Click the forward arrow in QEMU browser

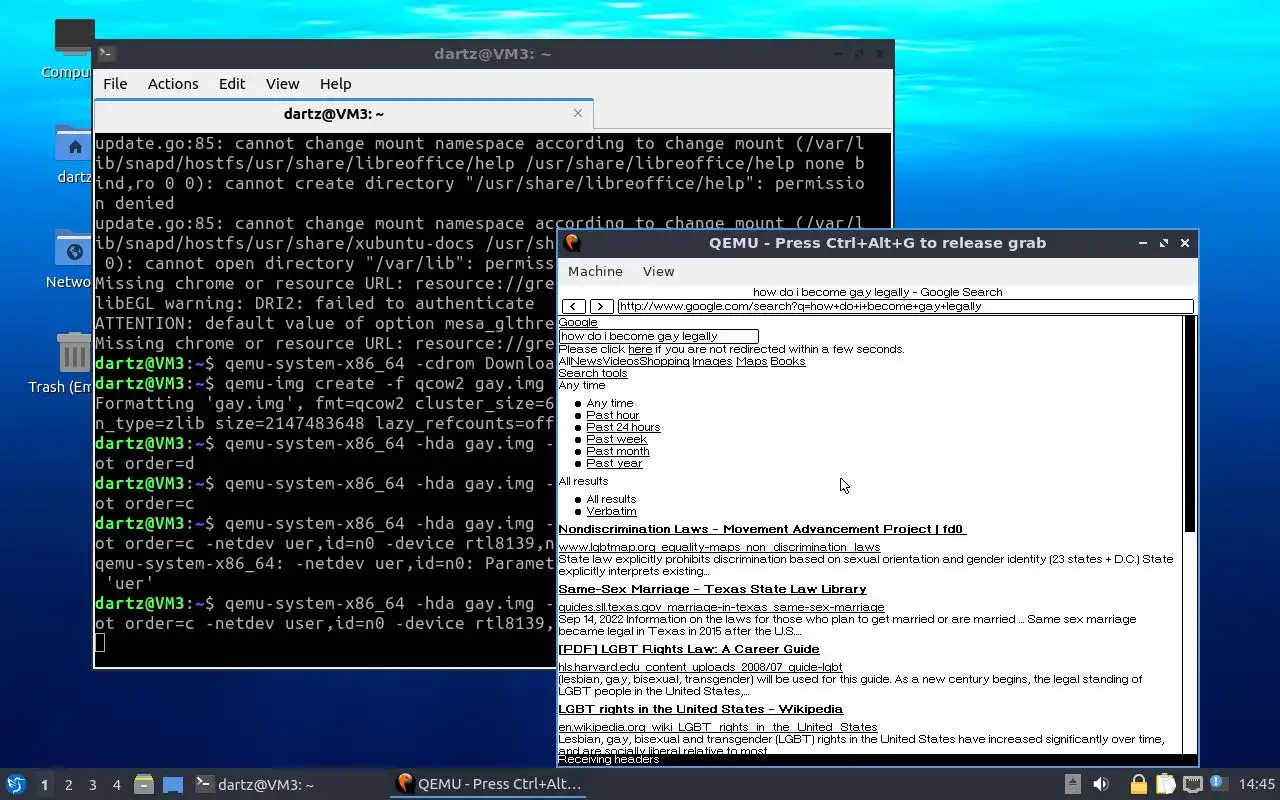[x=601, y=306]
